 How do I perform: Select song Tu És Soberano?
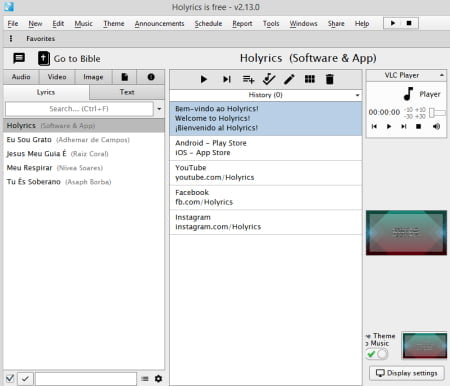click(84, 182)
